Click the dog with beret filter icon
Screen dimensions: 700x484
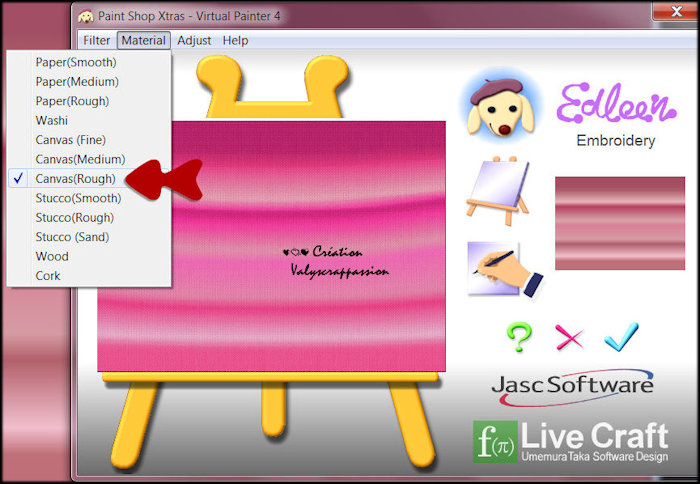click(x=500, y=106)
